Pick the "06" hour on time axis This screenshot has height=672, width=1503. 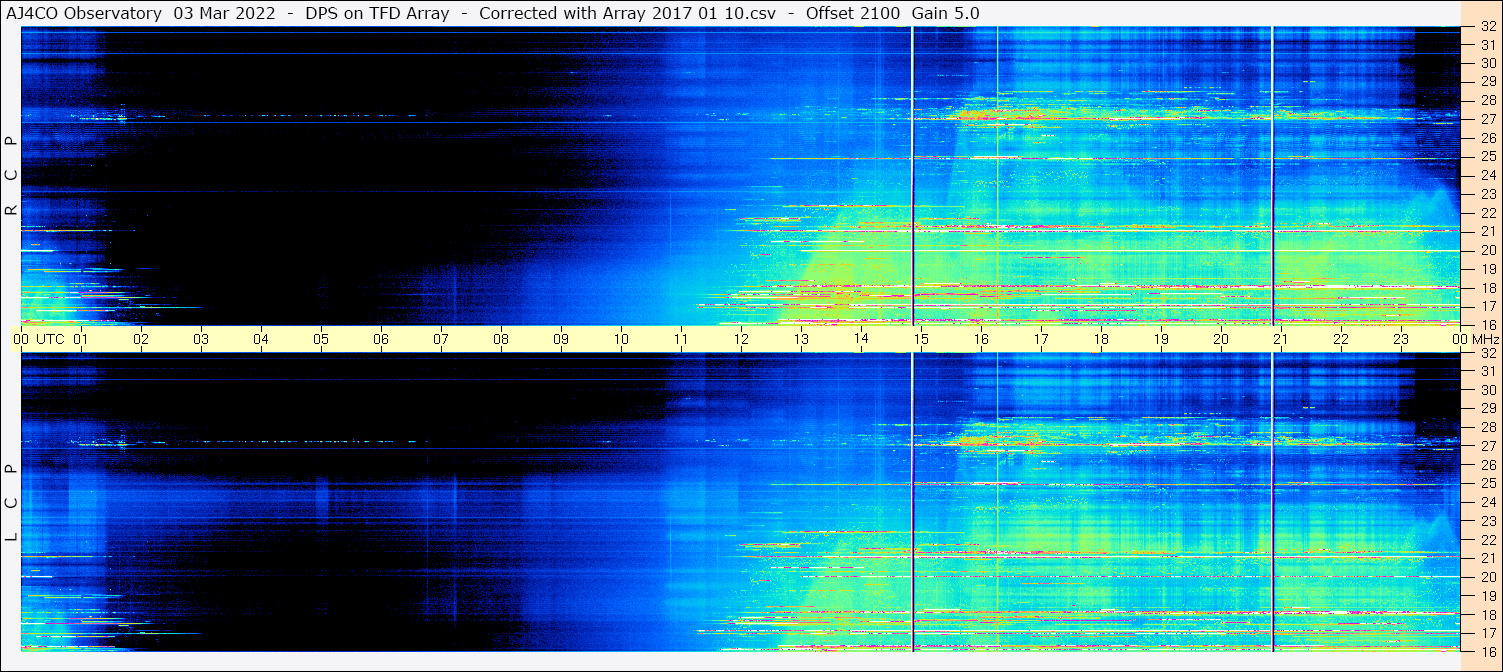point(381,340)
